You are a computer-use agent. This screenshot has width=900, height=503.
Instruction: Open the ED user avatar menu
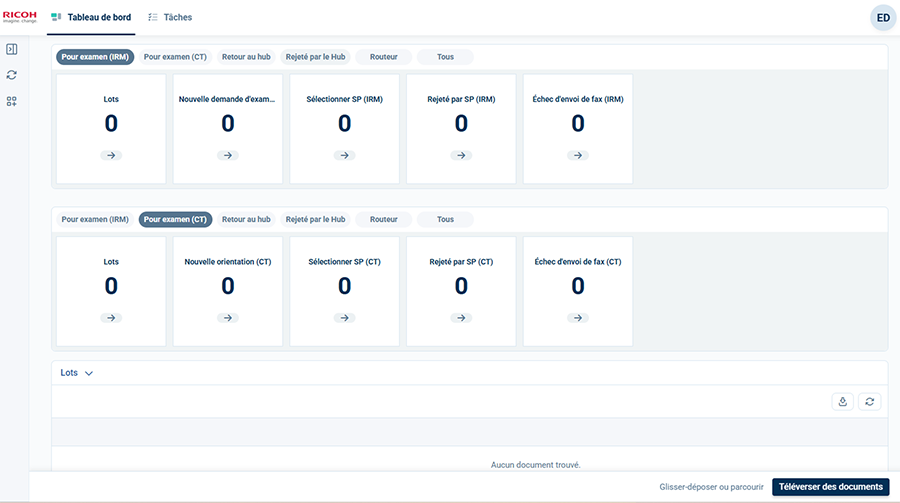tap(883, 17)
